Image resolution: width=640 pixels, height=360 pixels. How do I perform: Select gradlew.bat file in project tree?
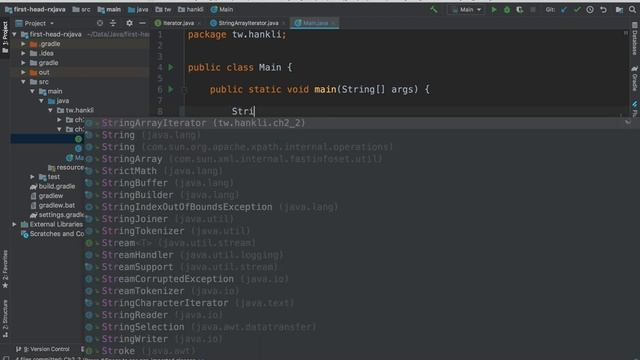tap(52, 205)
